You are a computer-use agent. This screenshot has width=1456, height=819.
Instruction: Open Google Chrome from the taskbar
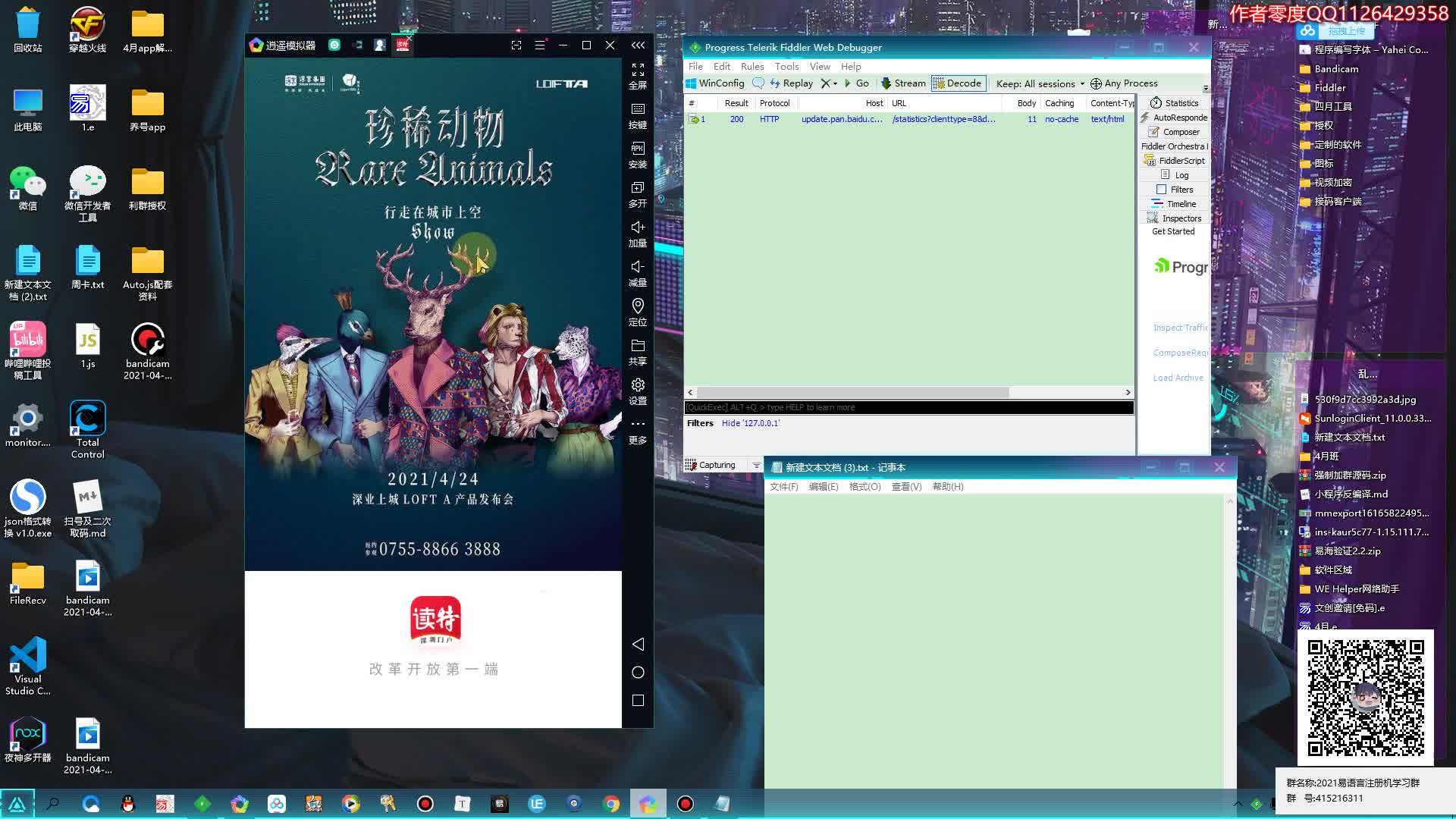611,804
